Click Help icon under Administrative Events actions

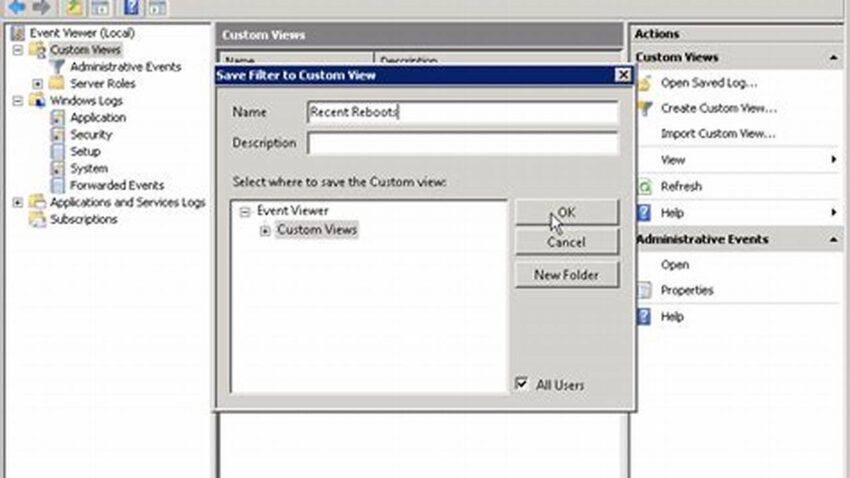point(645,316)
